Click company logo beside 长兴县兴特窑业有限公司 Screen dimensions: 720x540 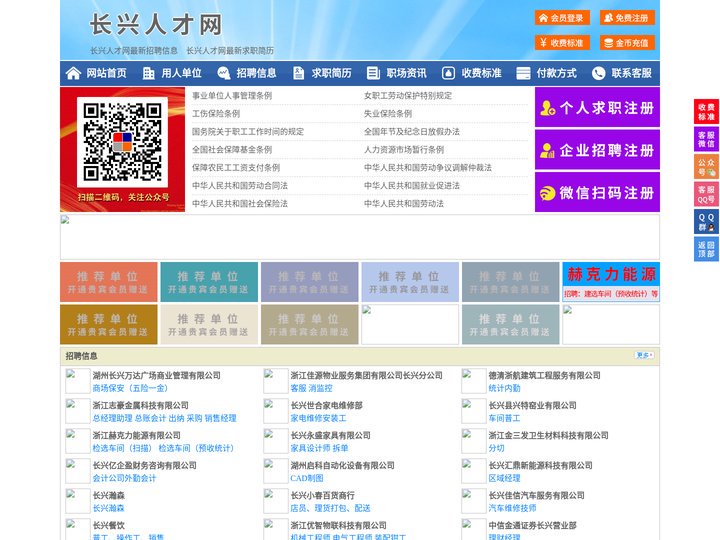(x=473, y=411)
